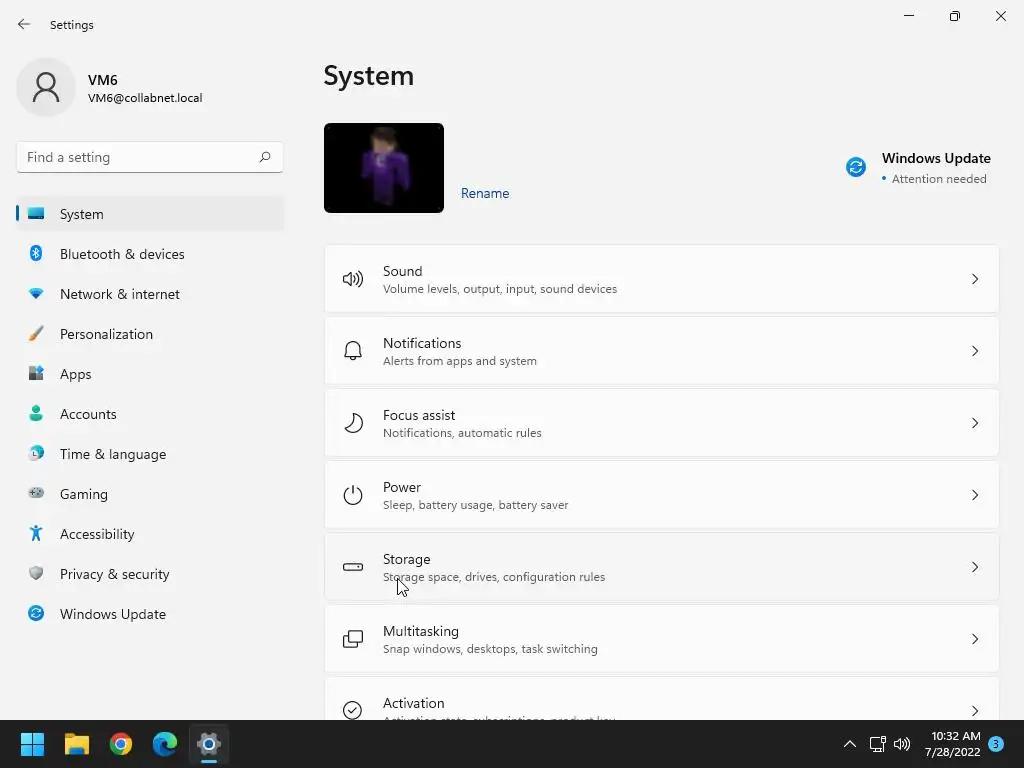Expand the Notifications settings chevron
Image resolution: width=1024 pixels, height=768 pixels.
pyautogui.click(x=974, y=351)
